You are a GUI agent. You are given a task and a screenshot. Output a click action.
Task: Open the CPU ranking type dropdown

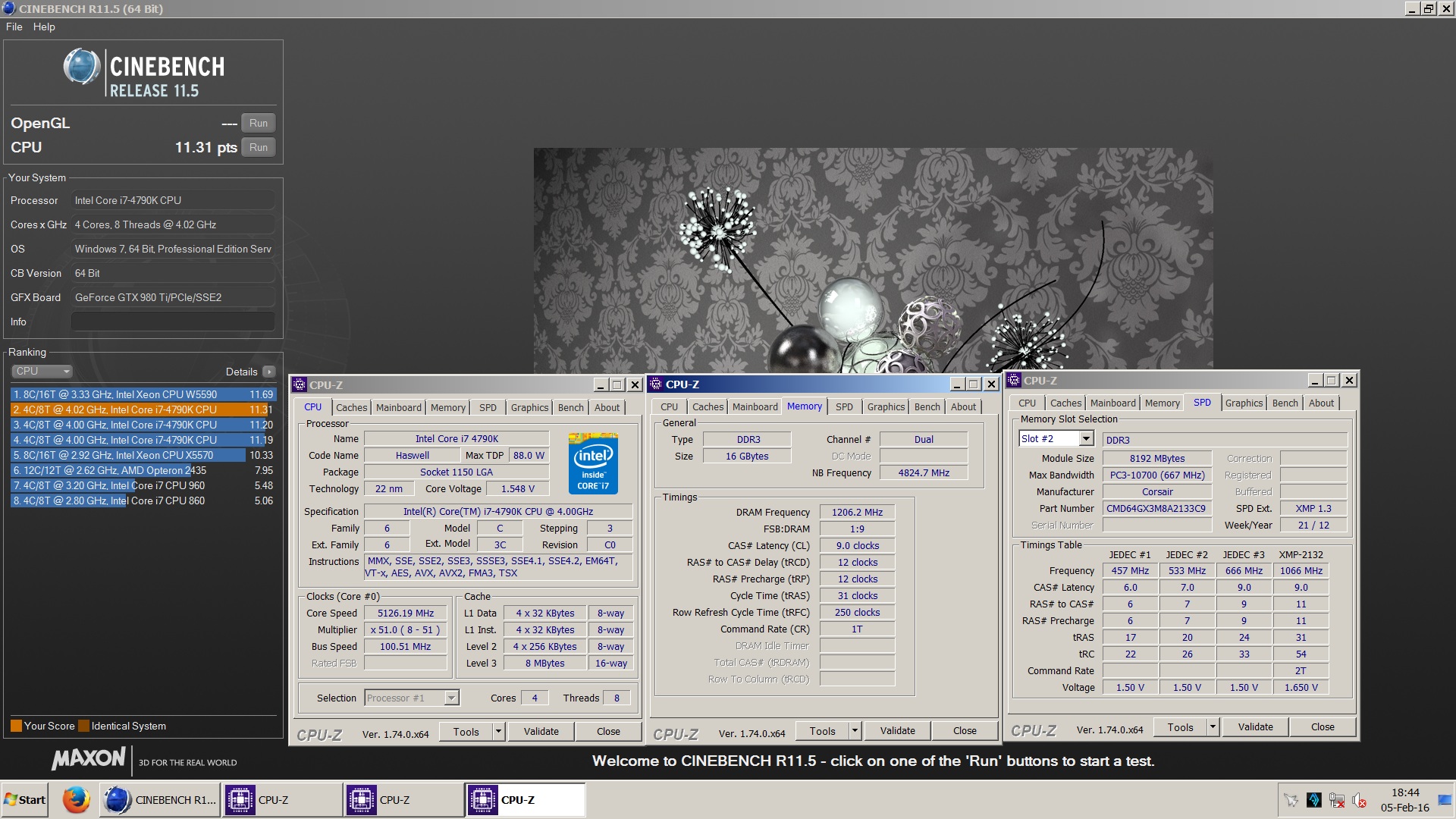pyautogui.click(x=42, y=371)
